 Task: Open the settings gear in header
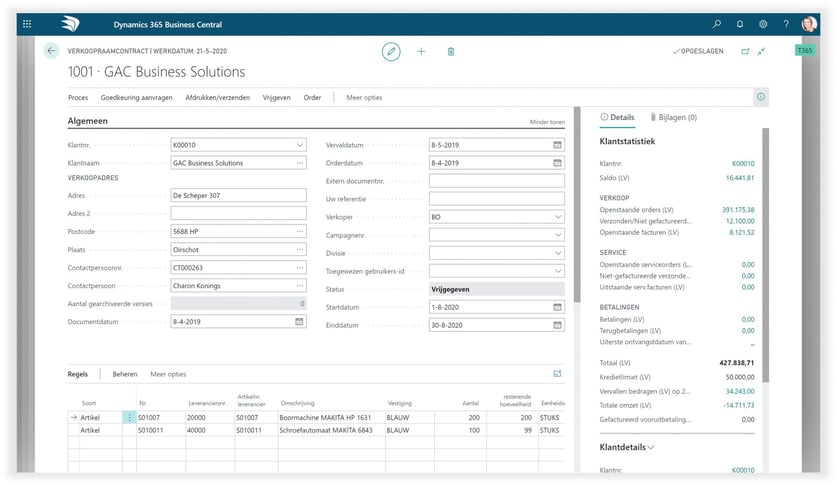pos(763,24)
